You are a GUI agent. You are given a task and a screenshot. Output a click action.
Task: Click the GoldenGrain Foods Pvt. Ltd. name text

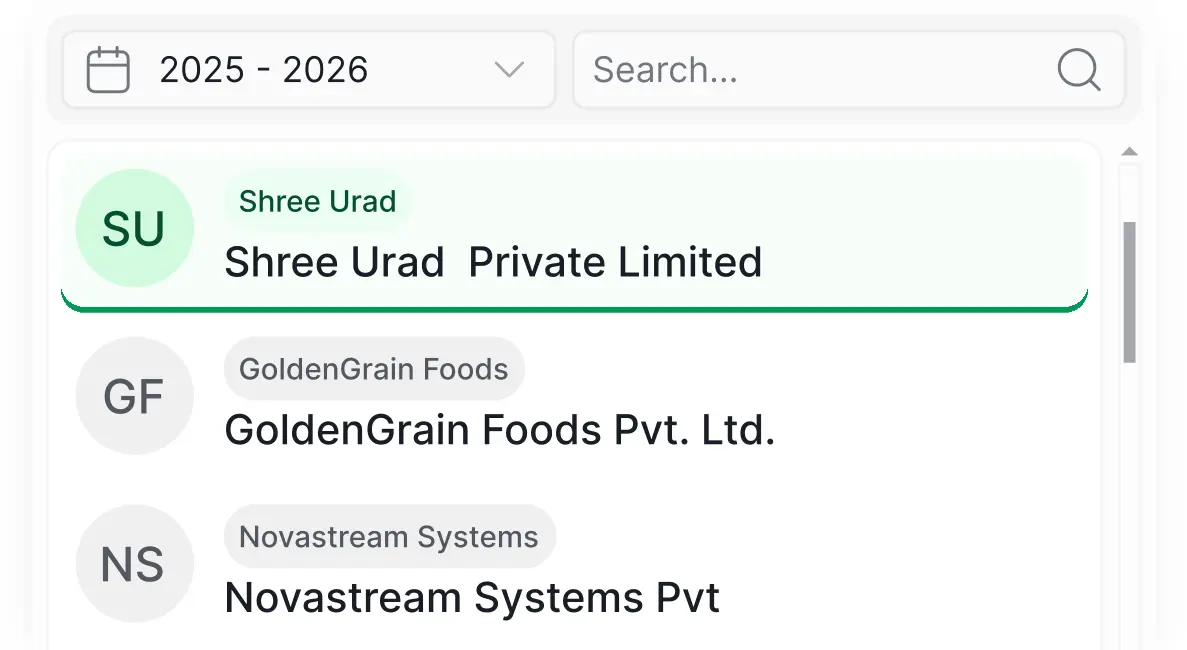pos(500,430)
